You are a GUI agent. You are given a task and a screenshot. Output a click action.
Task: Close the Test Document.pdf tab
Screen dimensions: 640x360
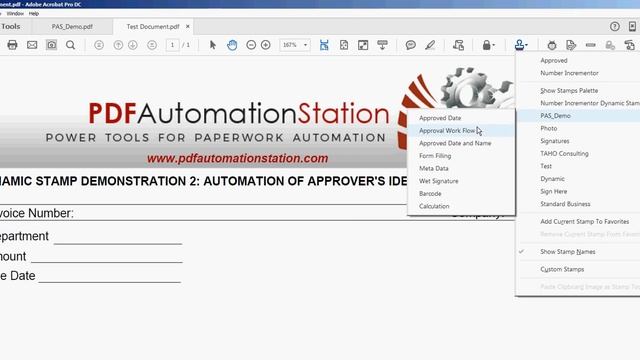pyautogui.click(x=188, y=26)
